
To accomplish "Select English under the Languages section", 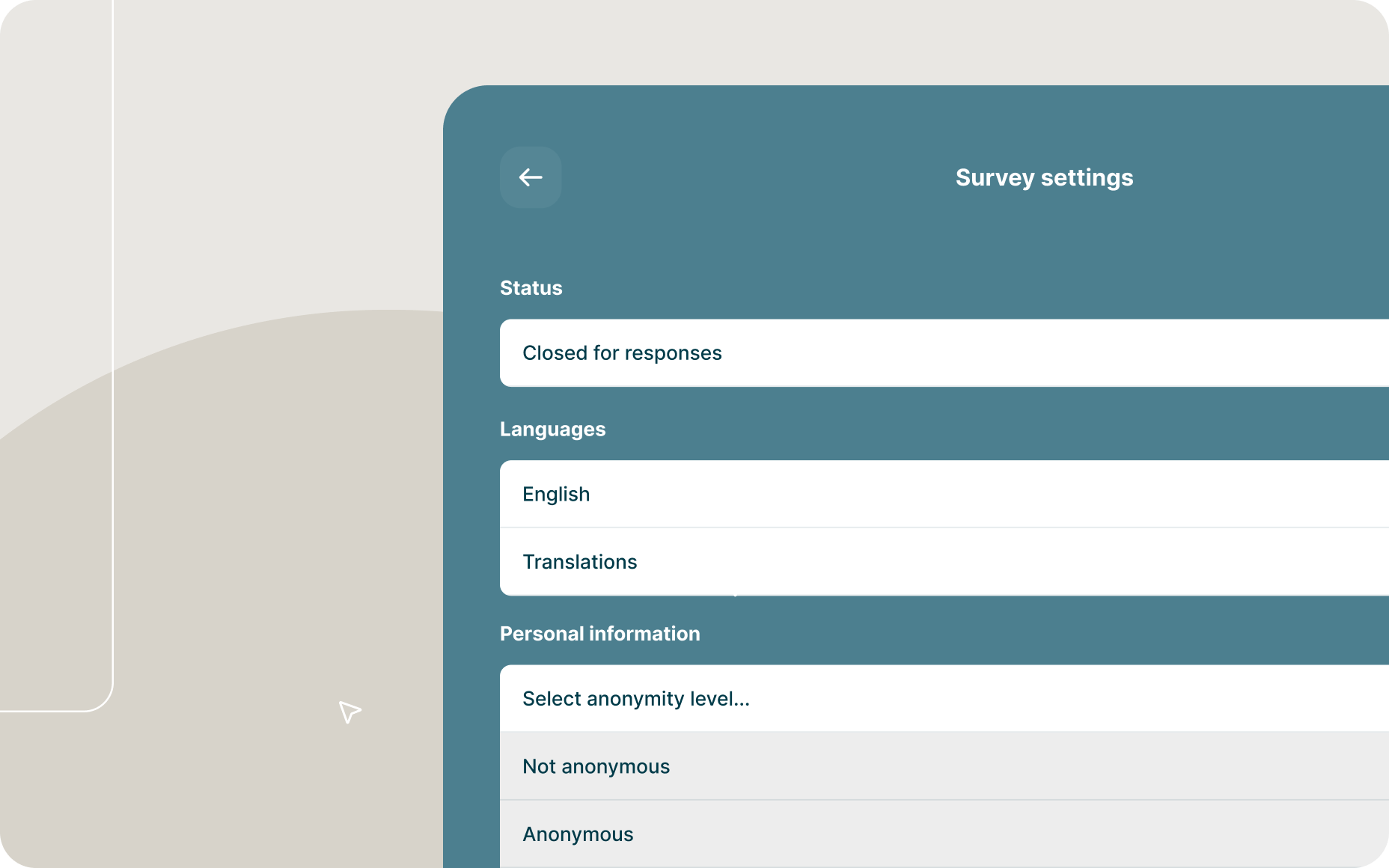I will pyautogui.click(x=556, y=493).
